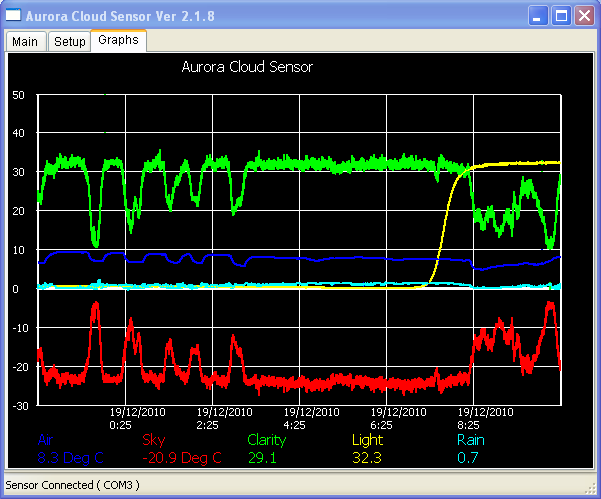601x499 pixels.
Task: Maximize the Aurora Cloud Sensor window
Action: (x=561, y=15)
